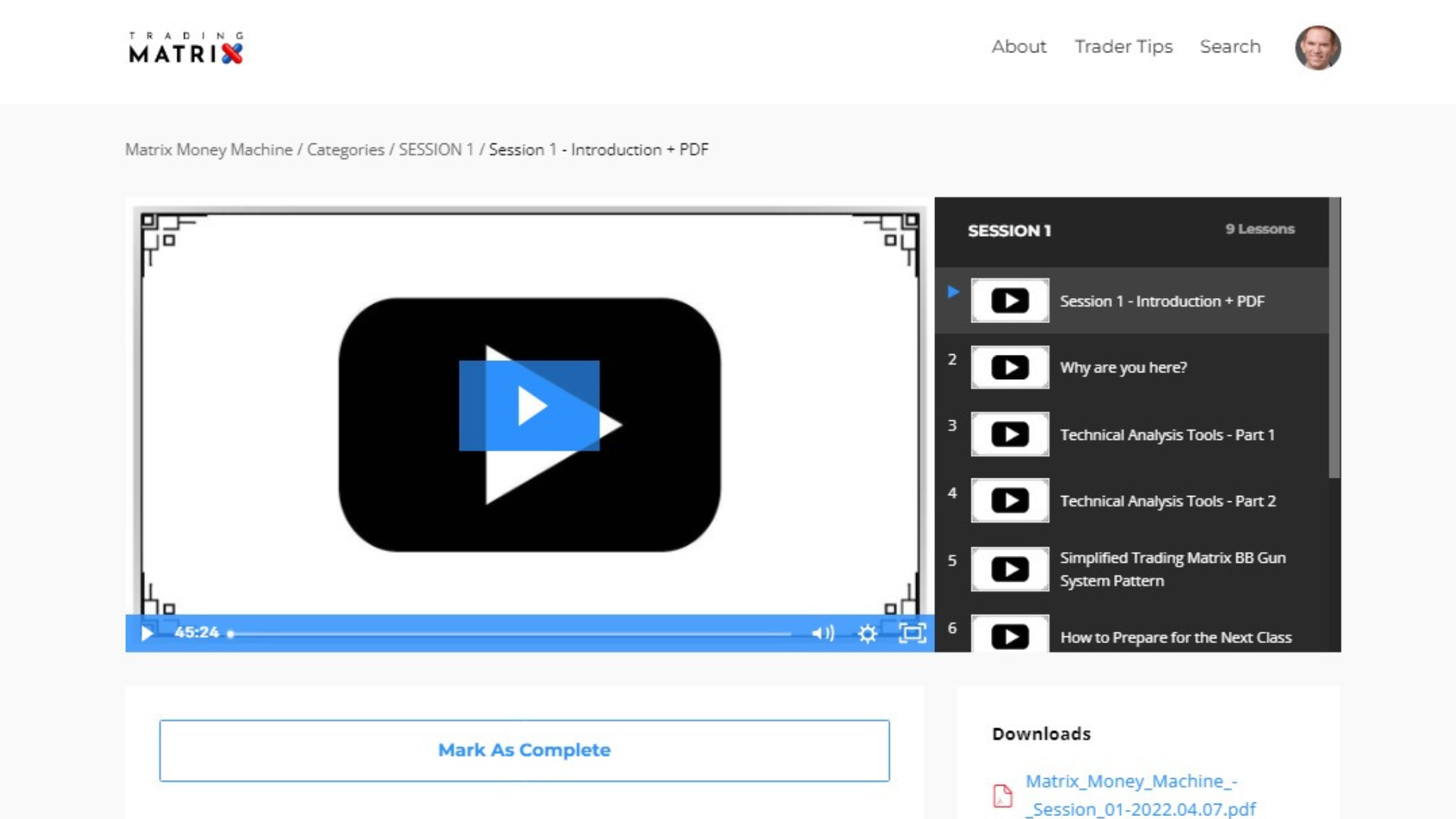This screenshot has width=1456, height=819.
Task: Mute the video with the volume icon
Action: [823, 633]
